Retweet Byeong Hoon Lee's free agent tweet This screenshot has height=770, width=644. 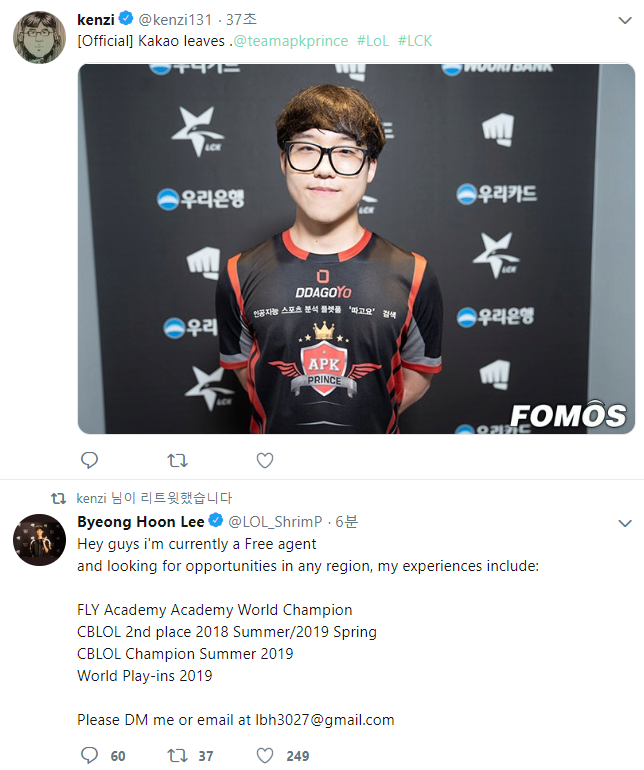[x=177, y=755]
